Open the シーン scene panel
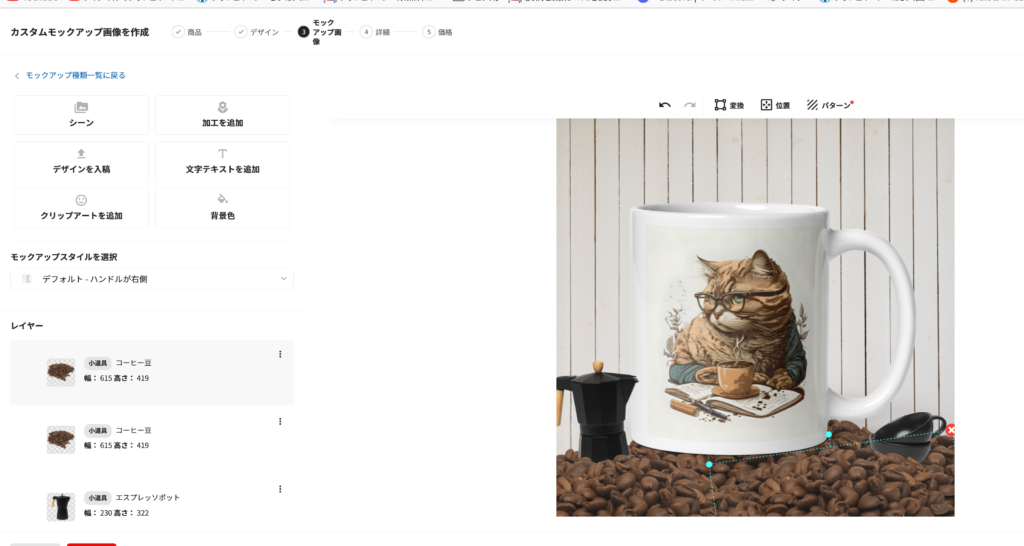 click(x=81, y=115)
